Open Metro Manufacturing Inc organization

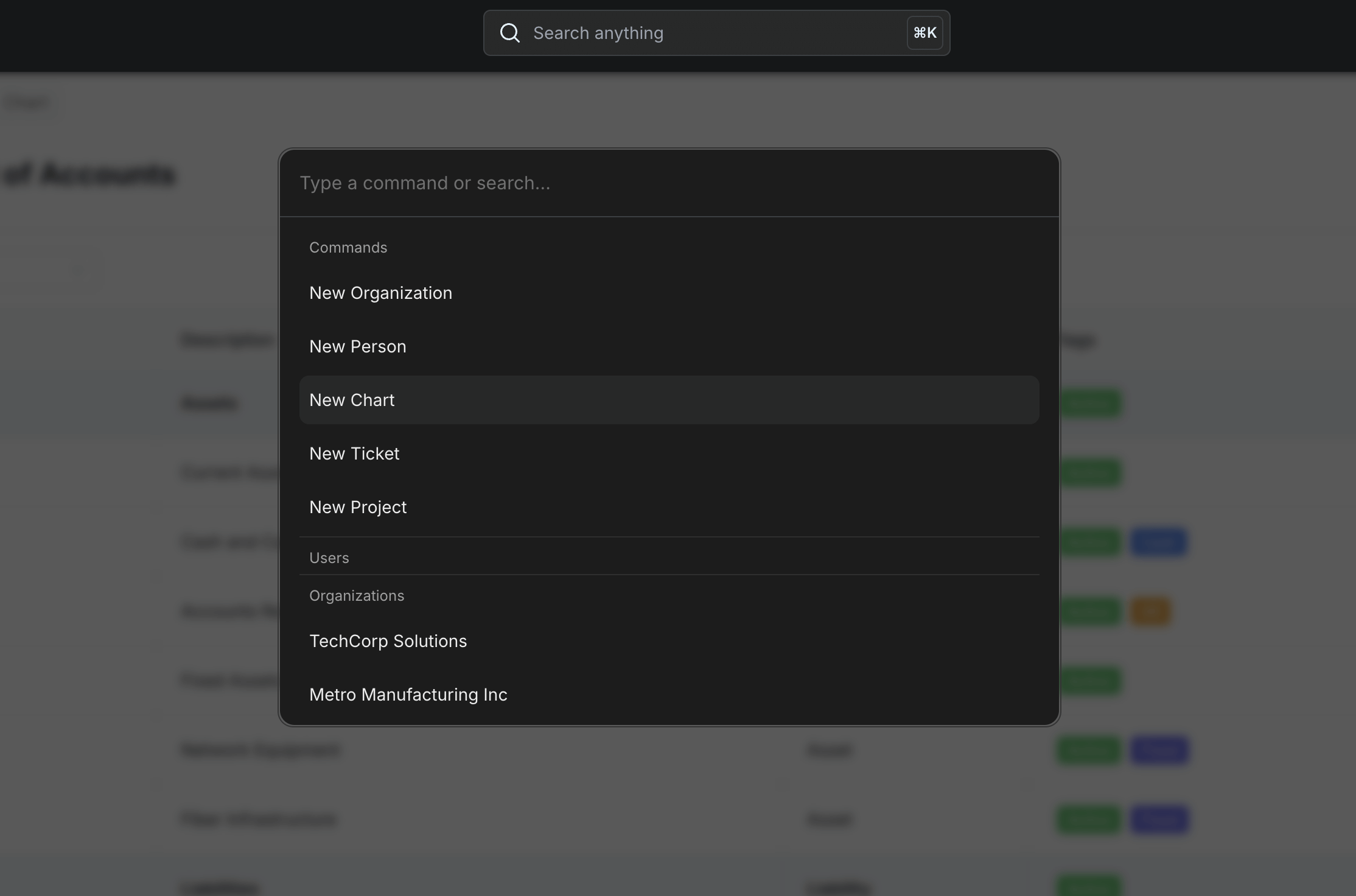pos(408,695)
